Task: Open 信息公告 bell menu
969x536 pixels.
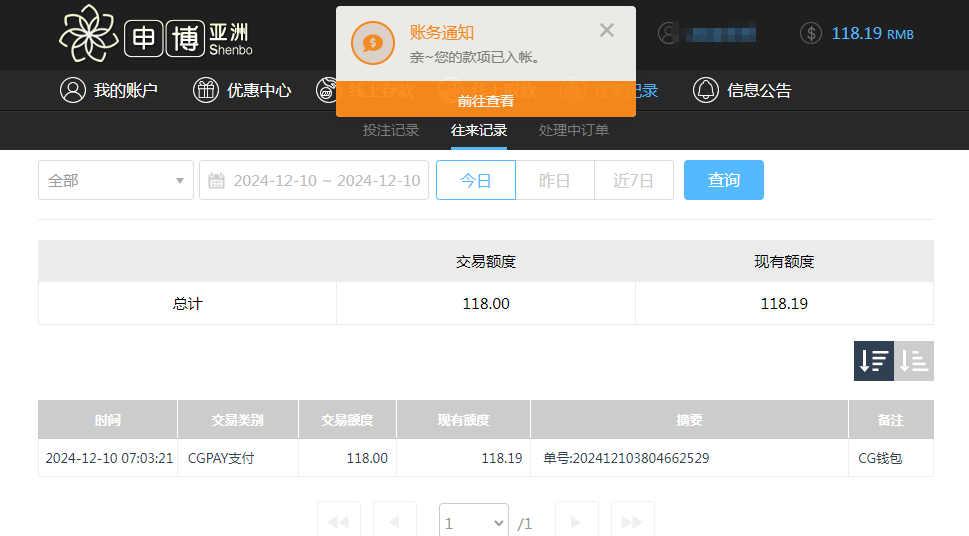Action: tap(742, 90)
